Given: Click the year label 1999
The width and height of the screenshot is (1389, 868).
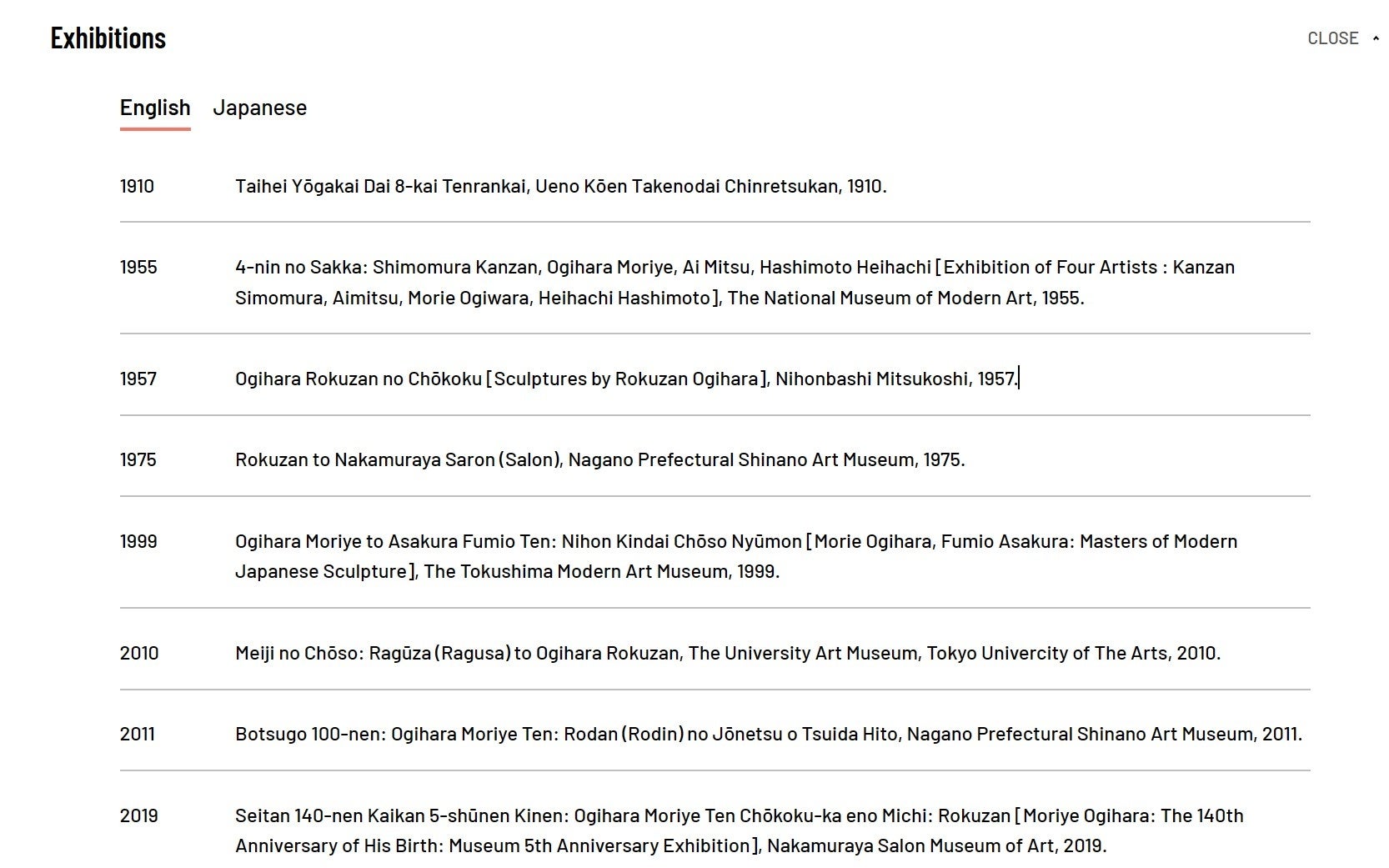Looking at the screenshot, I should tap(138, 541).
